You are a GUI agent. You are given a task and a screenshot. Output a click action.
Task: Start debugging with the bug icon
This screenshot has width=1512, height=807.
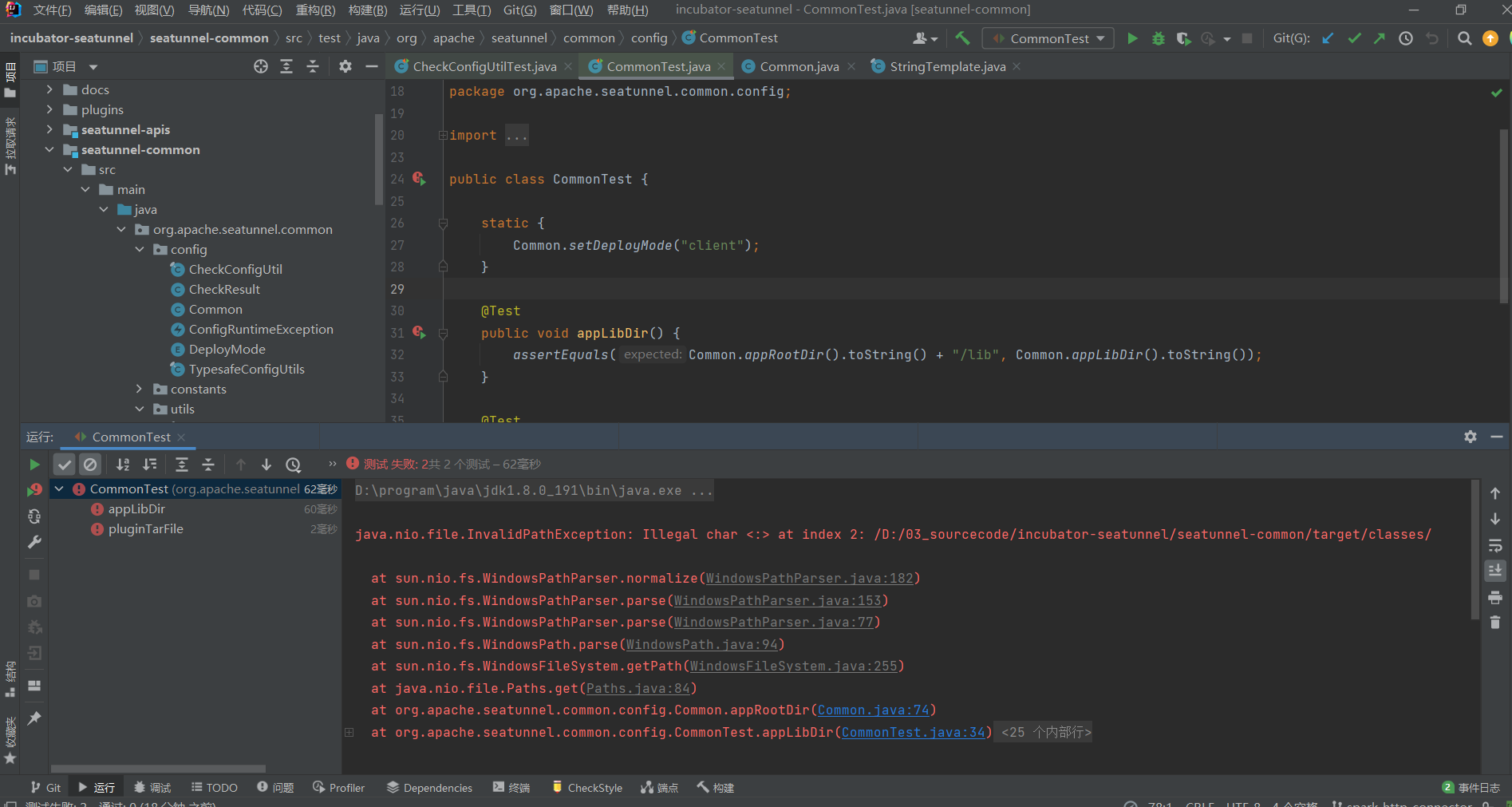pos(1158,38)
